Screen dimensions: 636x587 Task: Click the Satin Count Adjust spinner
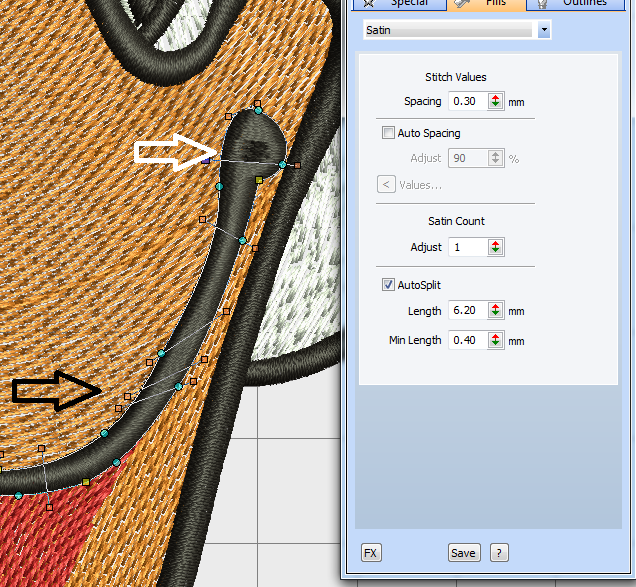495,247
